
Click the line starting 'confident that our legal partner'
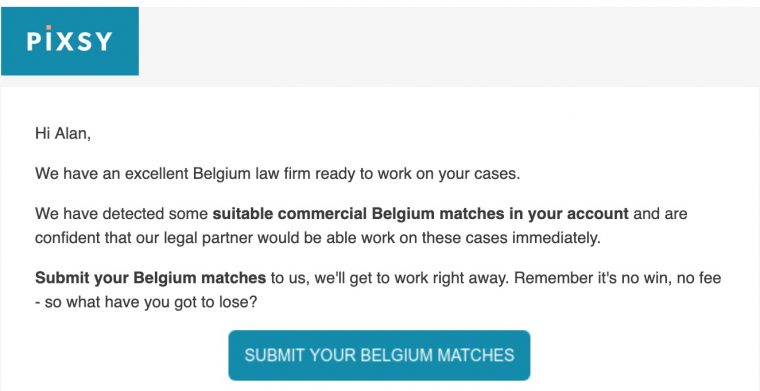point(317,238)
